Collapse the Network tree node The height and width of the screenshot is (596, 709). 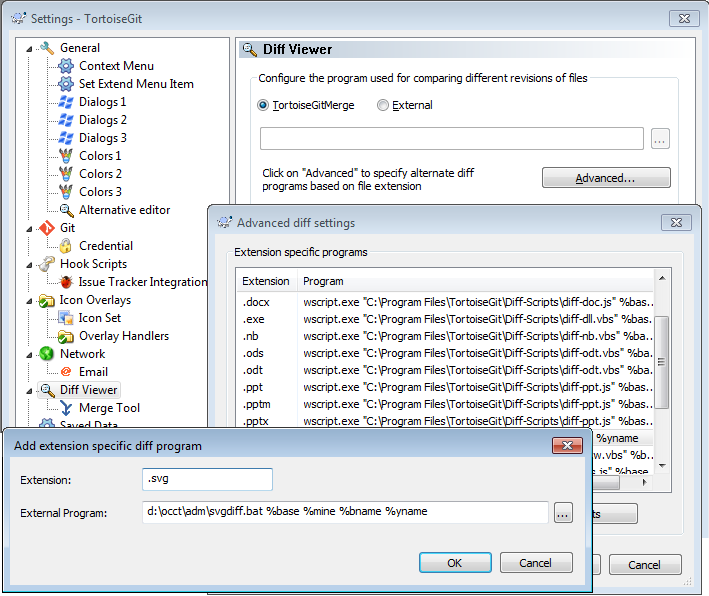click(x=29, y=355)
